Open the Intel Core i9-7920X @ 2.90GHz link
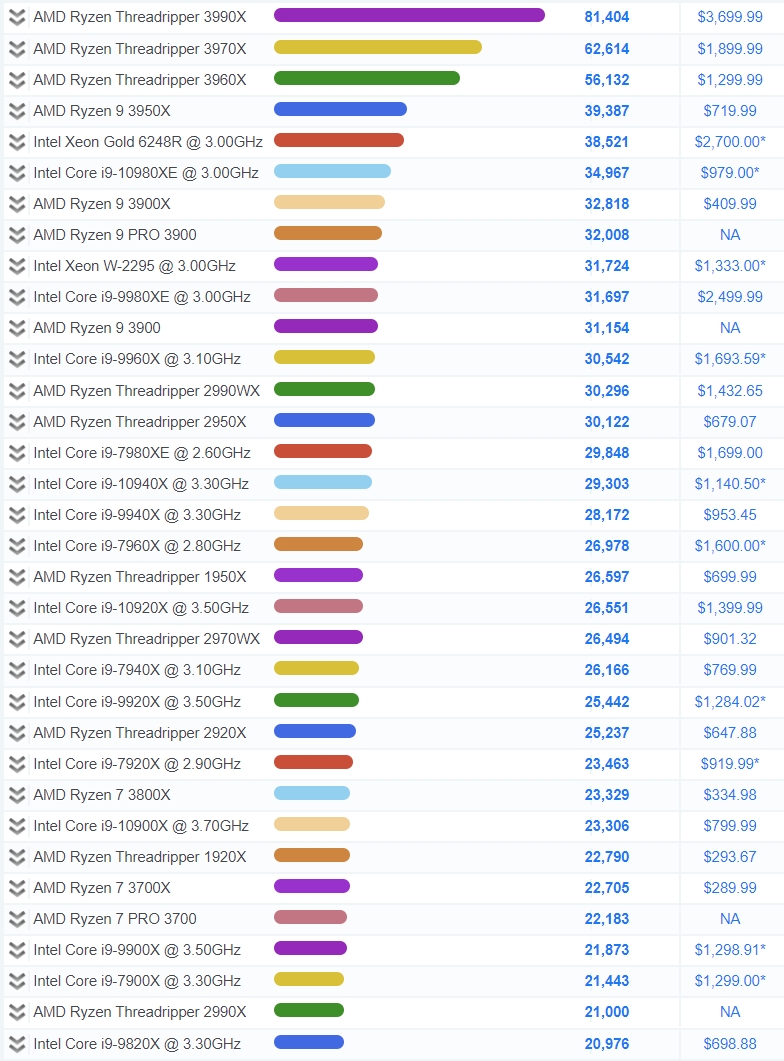Screen dimensions: 784x1061 coord(137,764)
